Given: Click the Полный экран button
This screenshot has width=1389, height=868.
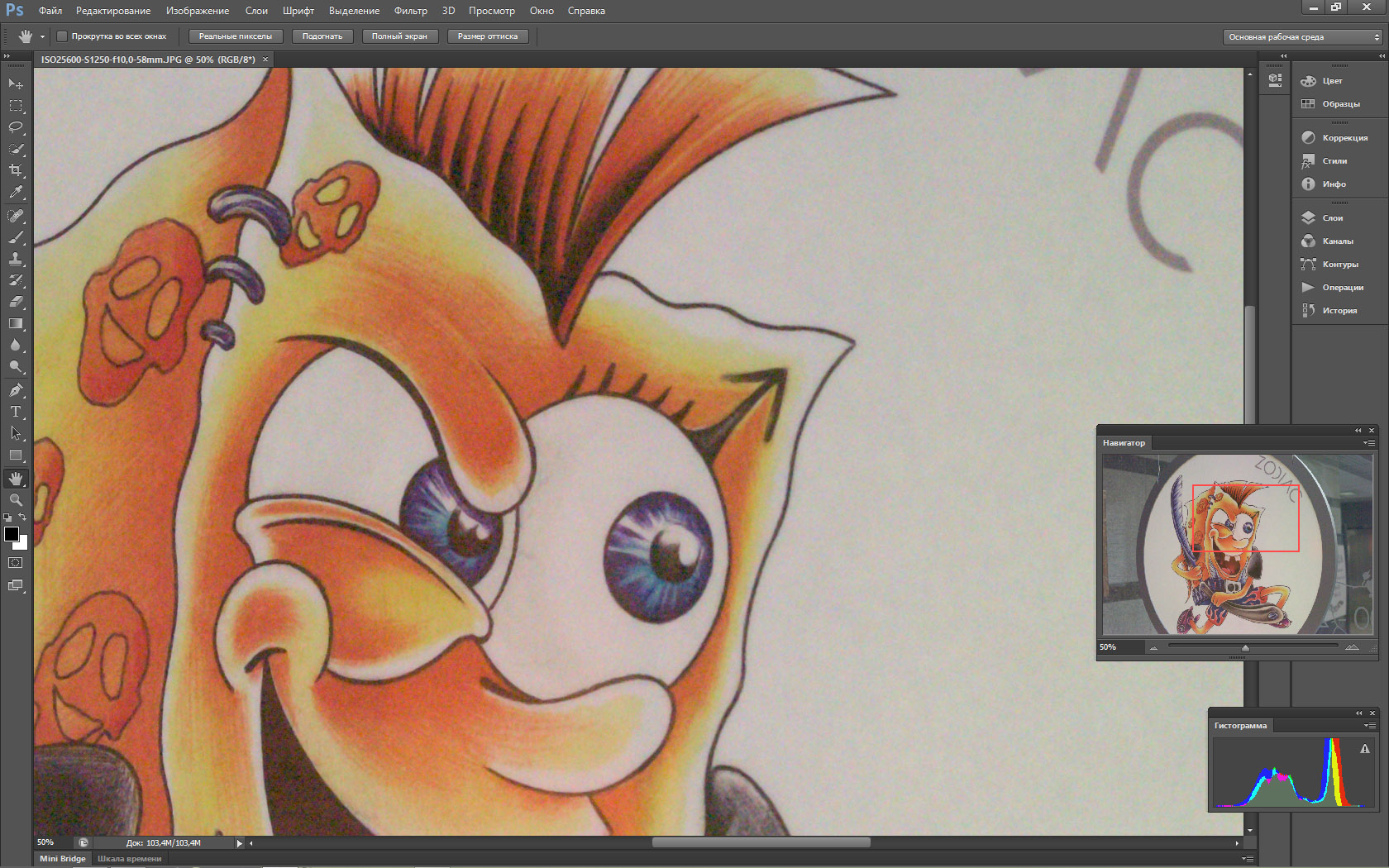Looking at the screenshot, I should [399, 36].
